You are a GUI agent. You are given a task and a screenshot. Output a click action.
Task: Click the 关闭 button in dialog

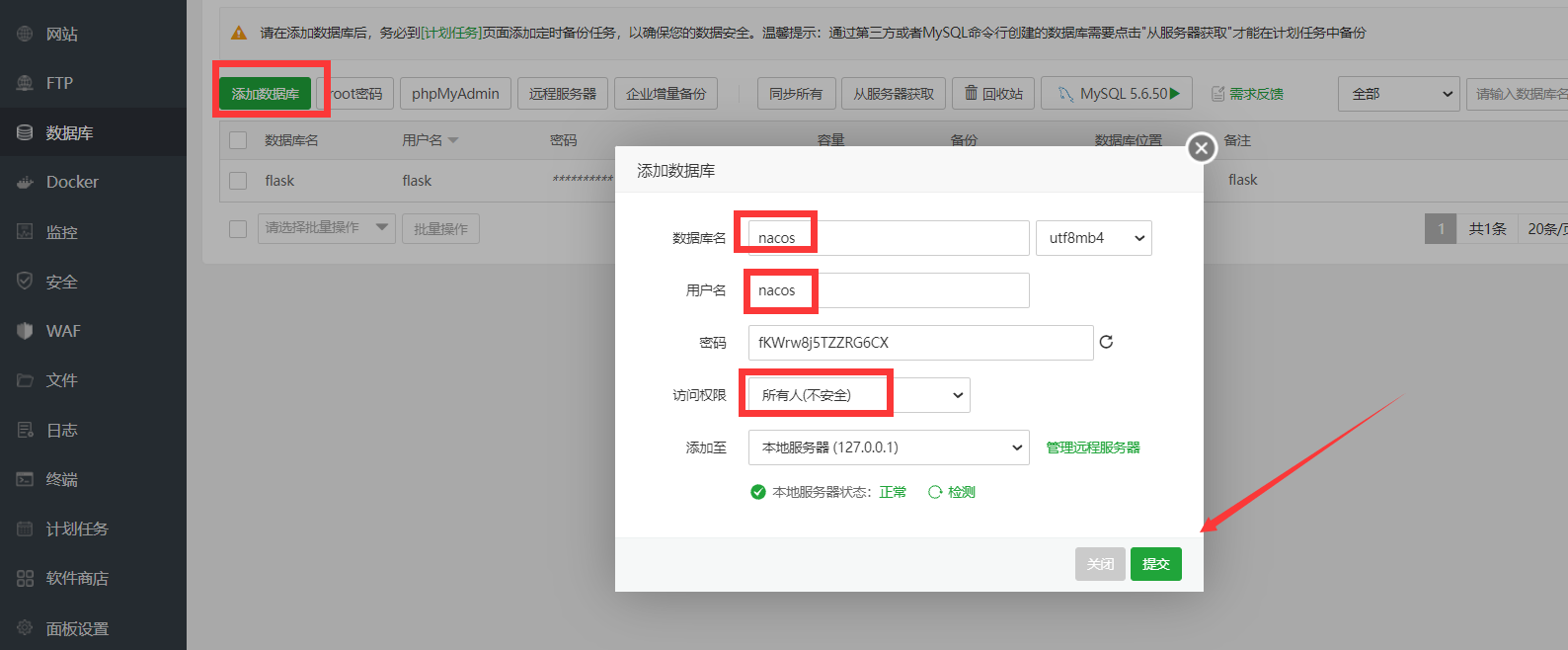[x=1100, y=564]
